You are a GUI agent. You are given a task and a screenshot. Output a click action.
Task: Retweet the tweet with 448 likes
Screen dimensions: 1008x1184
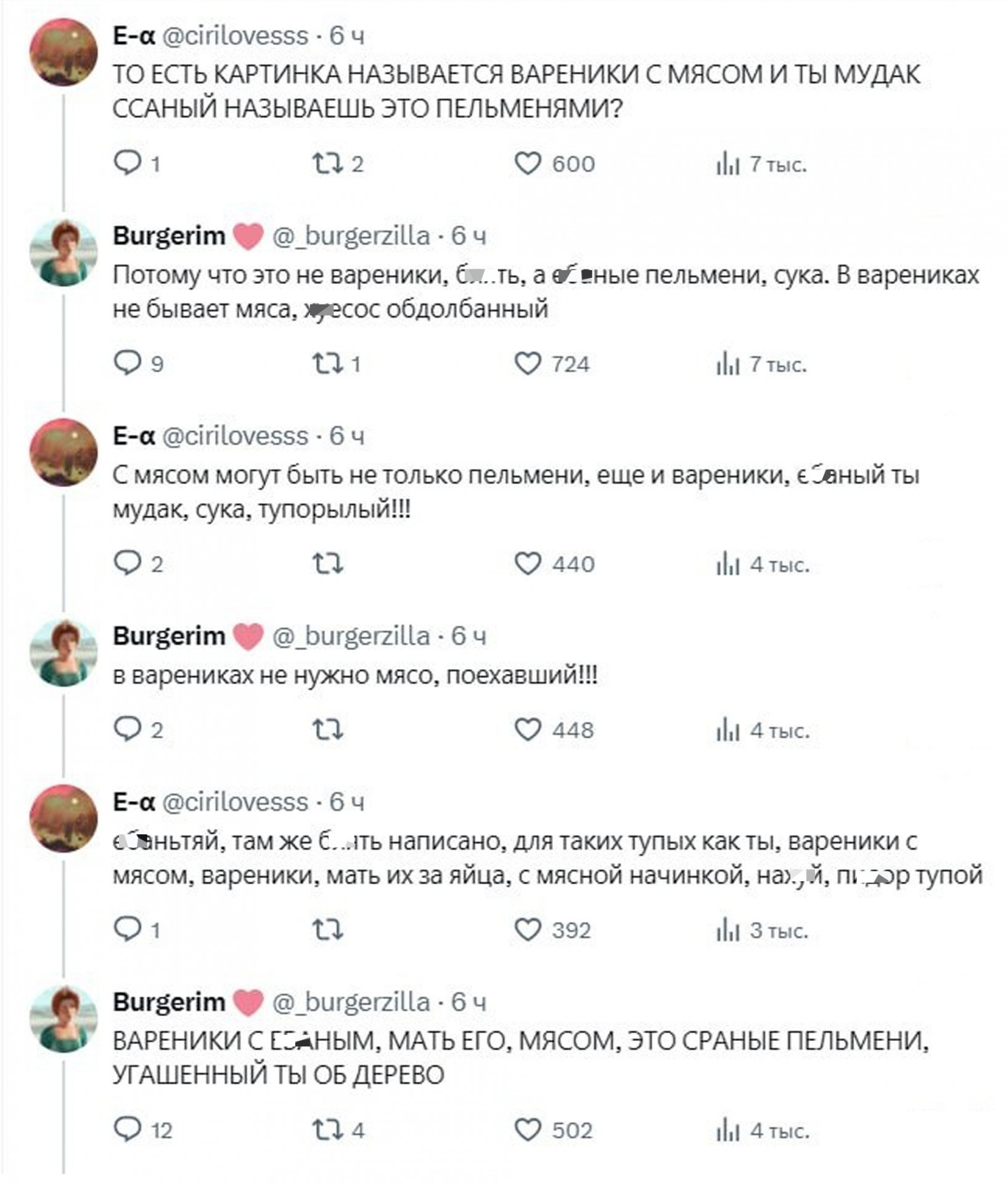(x=327, y=730)
